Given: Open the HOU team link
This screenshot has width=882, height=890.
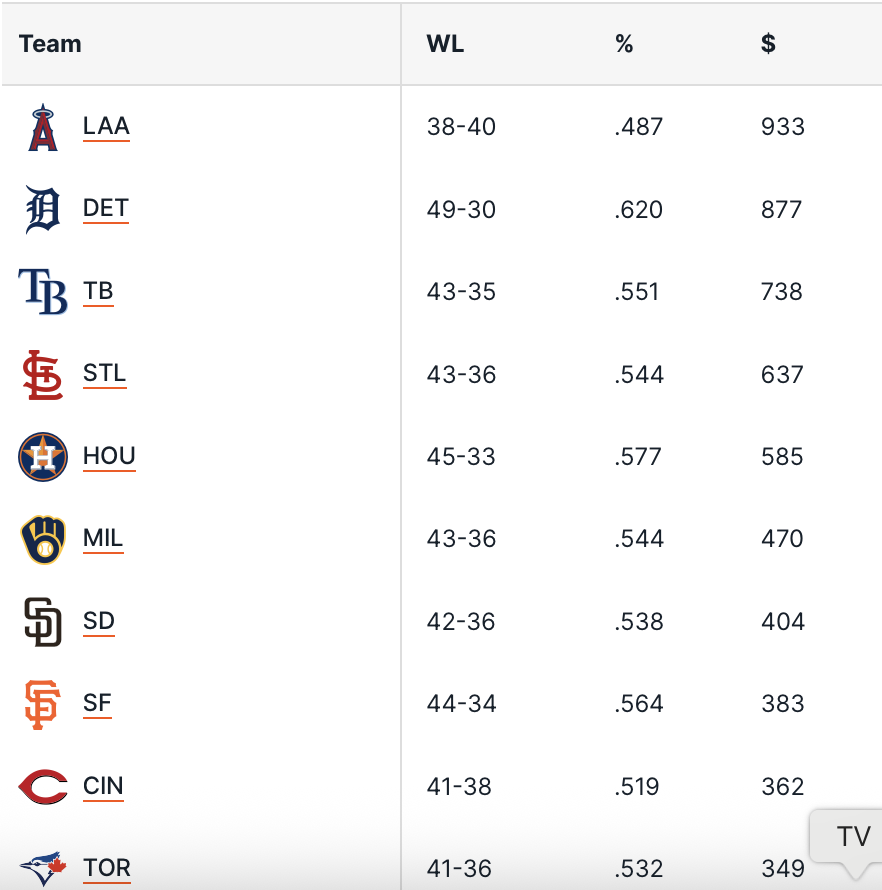Looking at the screenshot, I should [x=109, y=456].
